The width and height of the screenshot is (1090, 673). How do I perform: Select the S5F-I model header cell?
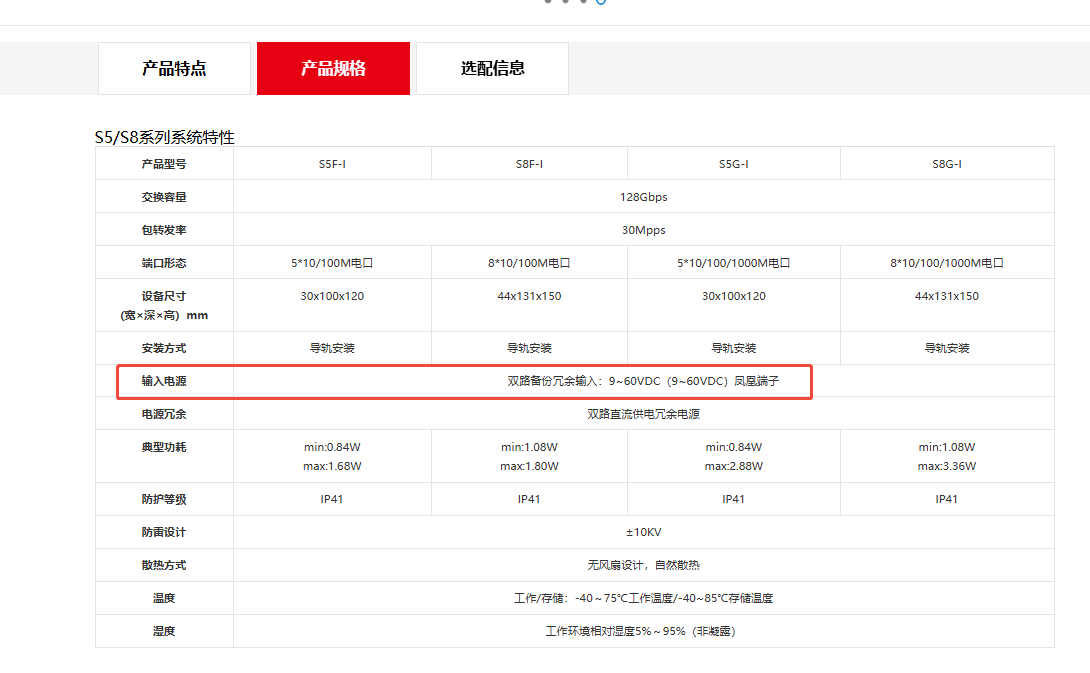tap(332, 164)
